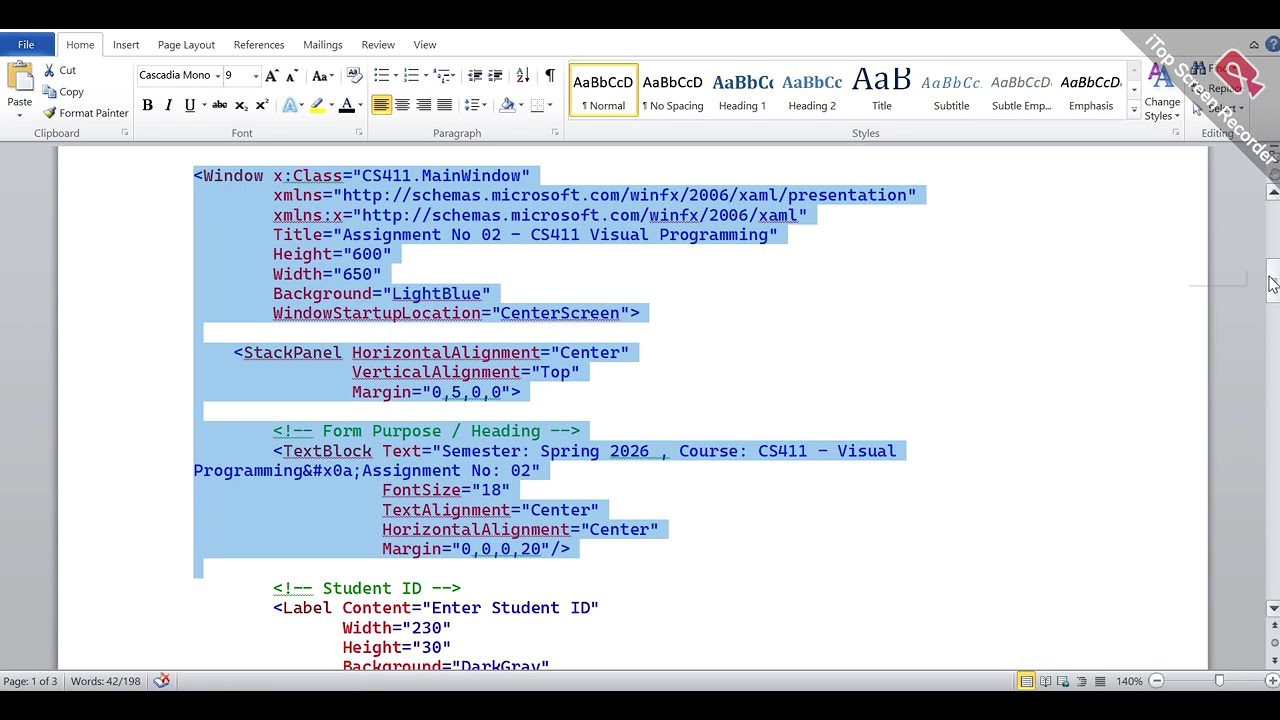The height and width of the screenshot is (720, 1280).
Task: Expand the font color dropdown arrow
Action: [x=360, y=105]
